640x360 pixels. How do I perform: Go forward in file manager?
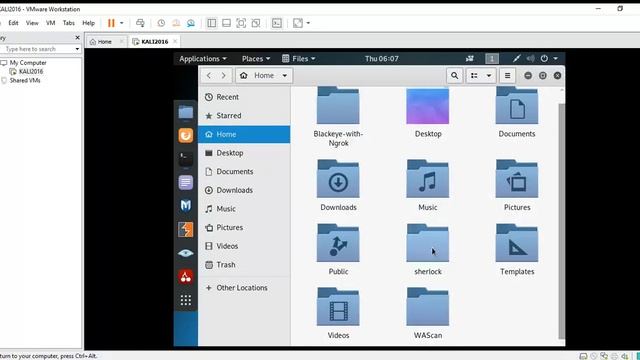[224, 76]
